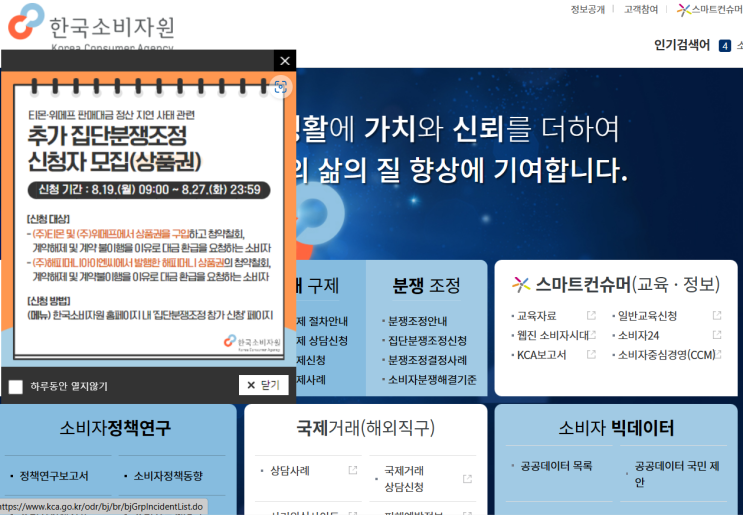This screenshot has height=515, width=743.
Task: Click external link icon next to KCA보고서
Action: pyautogui.click(x=591, y=354)
